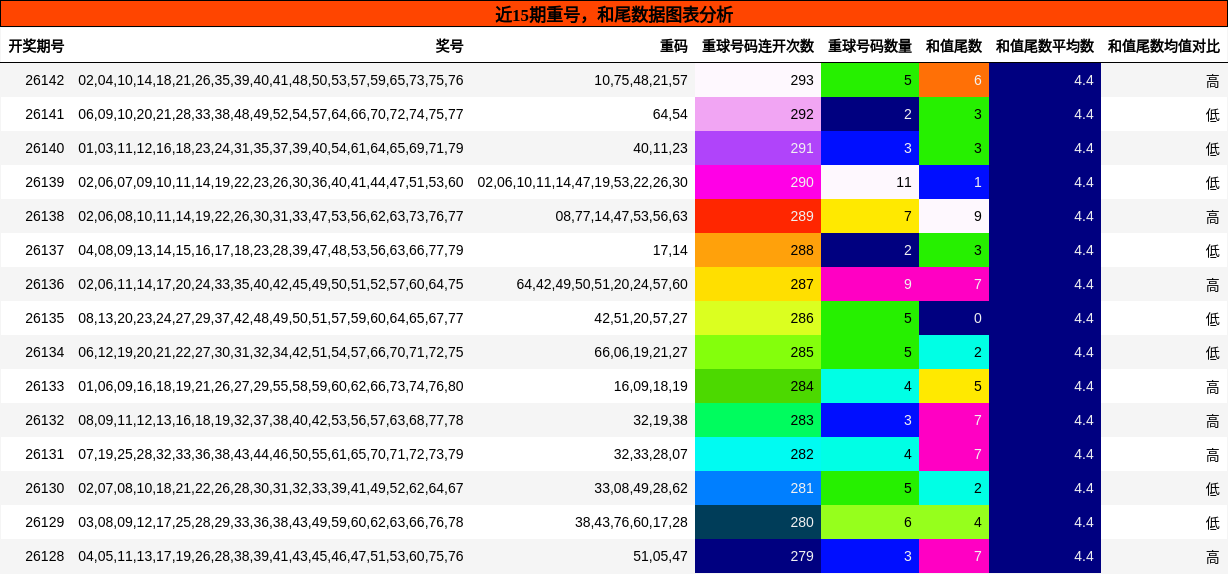Click the 和值尾数均值对比 column header
The image size is (1228, 574).
(1164, 46)
